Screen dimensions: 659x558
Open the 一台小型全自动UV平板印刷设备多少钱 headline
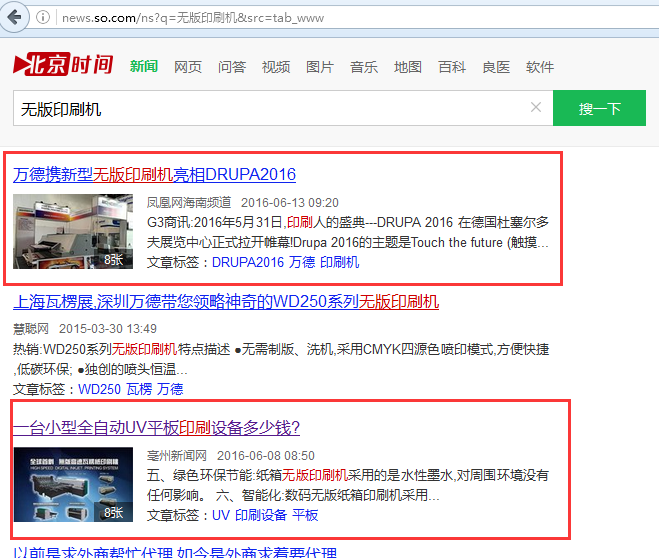point(156,427)
